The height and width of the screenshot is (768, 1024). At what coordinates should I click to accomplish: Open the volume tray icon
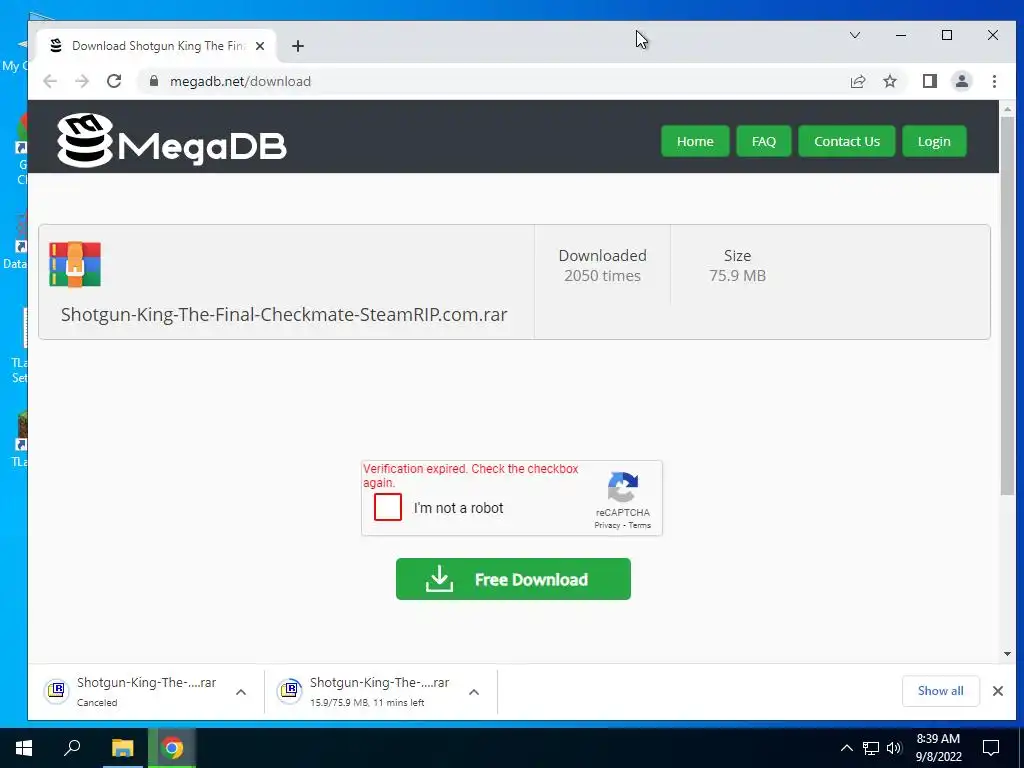(x=894, y=748)
